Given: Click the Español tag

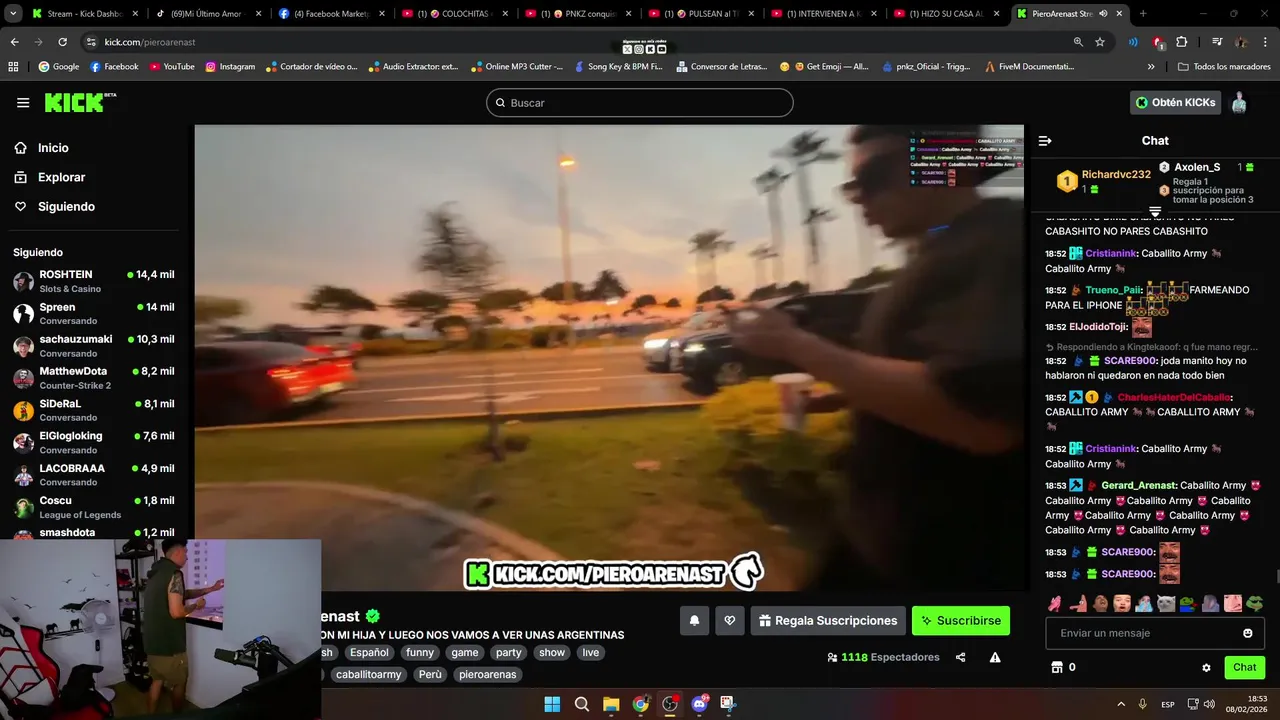Looking at the screenshot, I should tap(369, 653).
